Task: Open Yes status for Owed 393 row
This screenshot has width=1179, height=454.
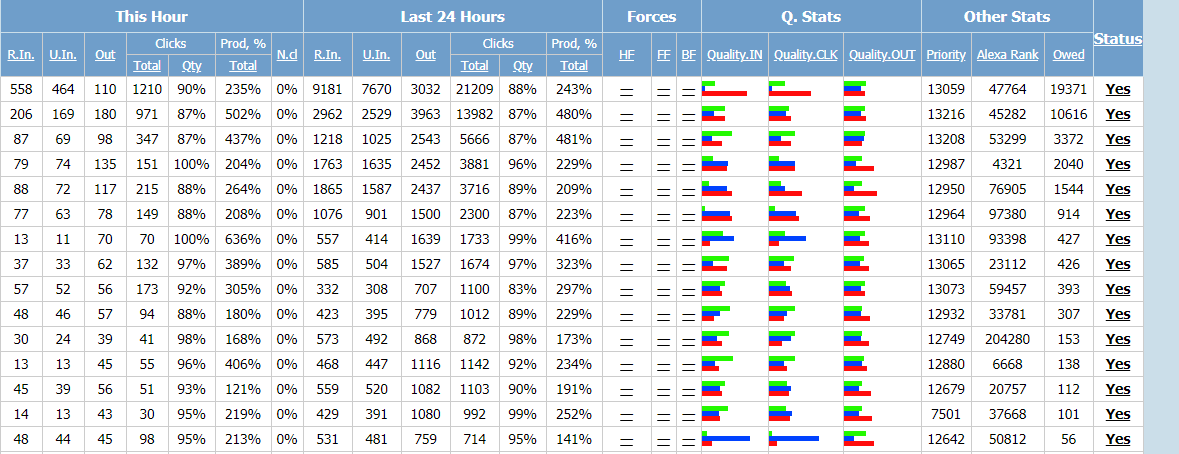Action: tap(1118, 289)
